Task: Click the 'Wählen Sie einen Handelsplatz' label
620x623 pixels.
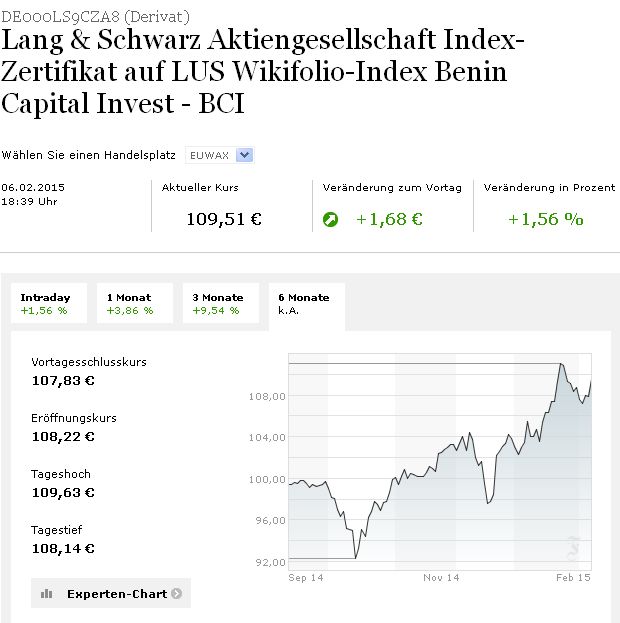Action: click(90, 156)
